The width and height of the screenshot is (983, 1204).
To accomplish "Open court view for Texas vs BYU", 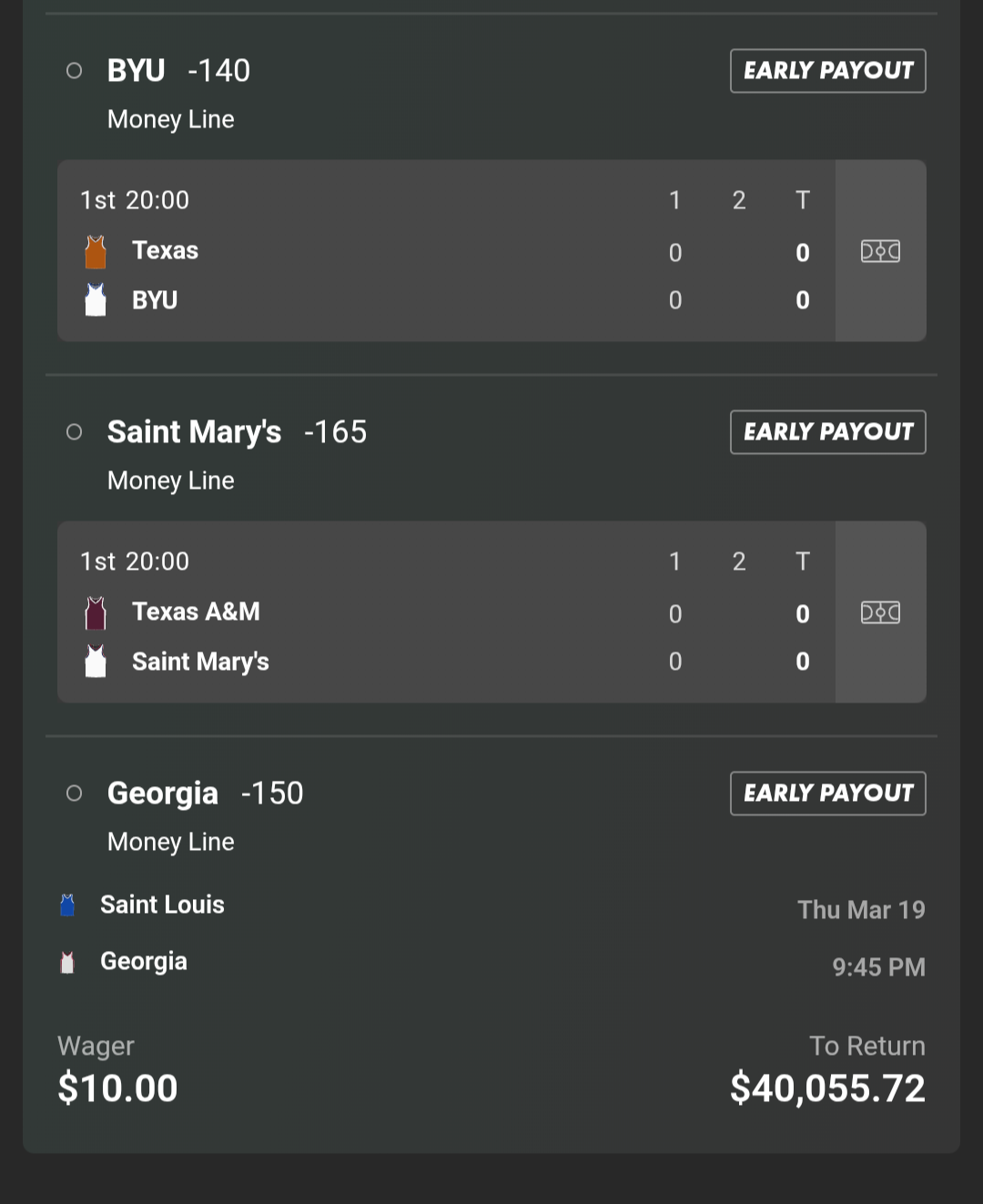I will 880,251.
